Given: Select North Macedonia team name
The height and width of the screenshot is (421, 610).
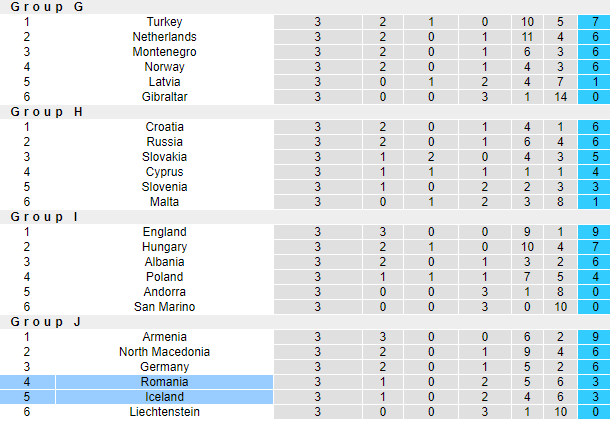Looking at the screenshot, I should (x=164, y=352).
